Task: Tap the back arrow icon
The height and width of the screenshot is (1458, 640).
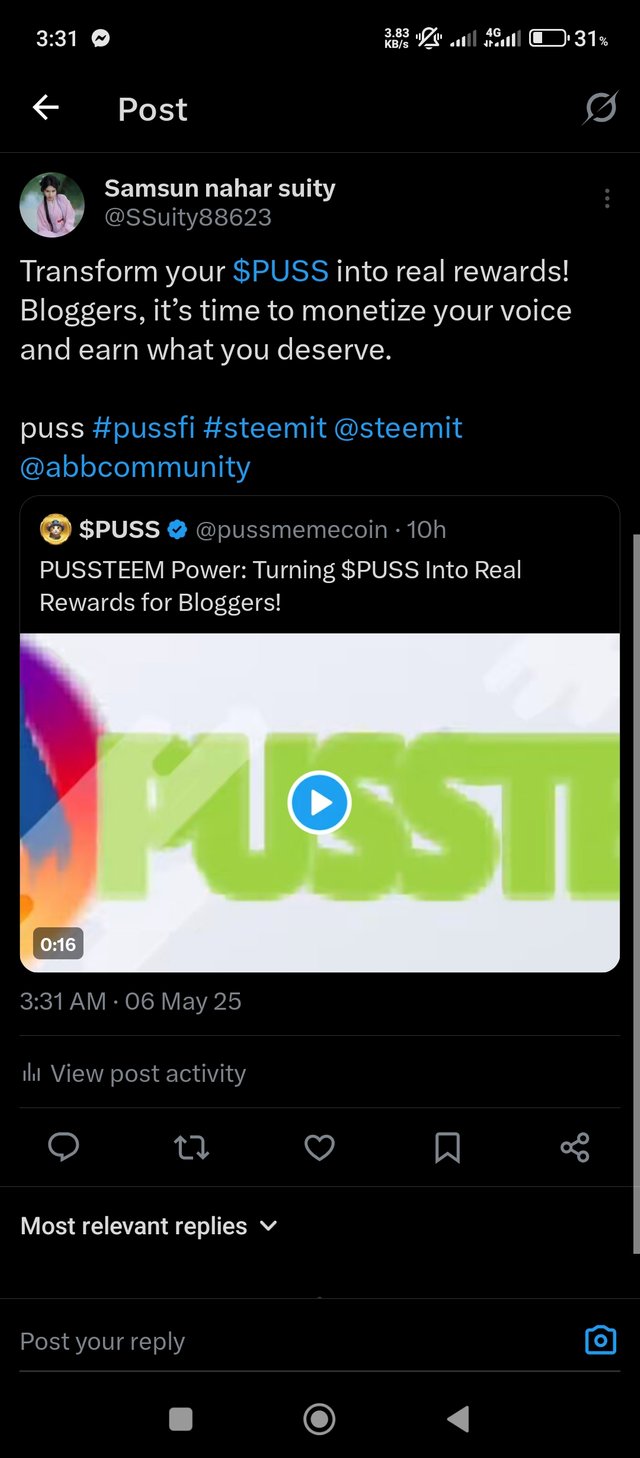Action: [x=46, y=108]
